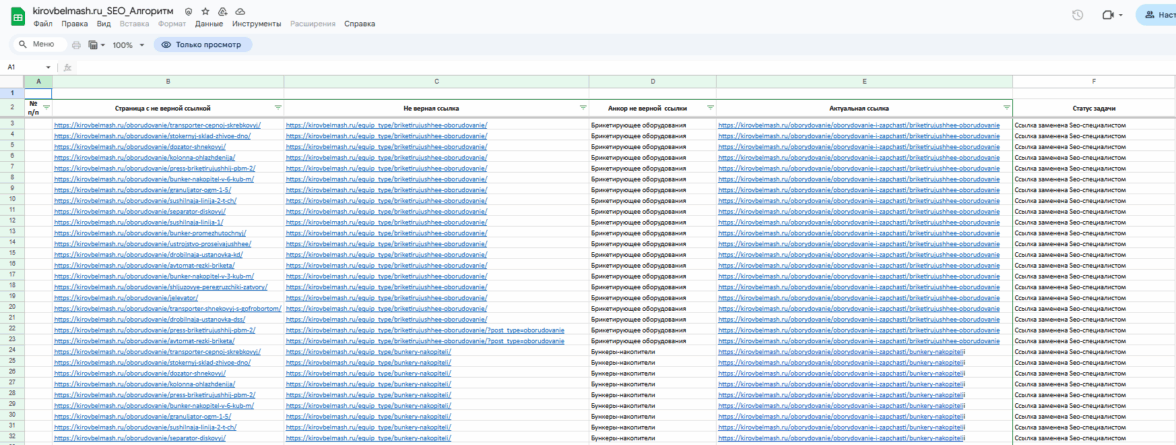This screenshot has height=445, width=1176.
Task: Open filter for 'Страница с не верной ссылкой' column
Action: tap(278, 107)
